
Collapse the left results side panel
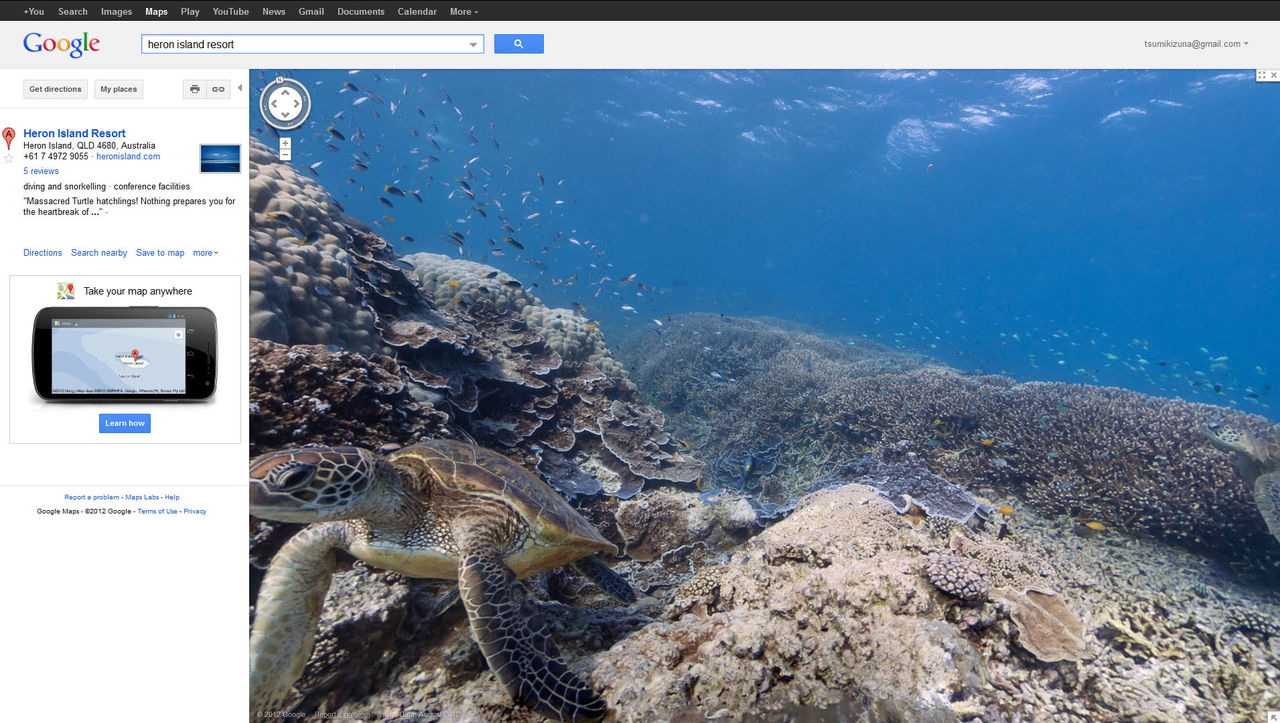point(240,88)
